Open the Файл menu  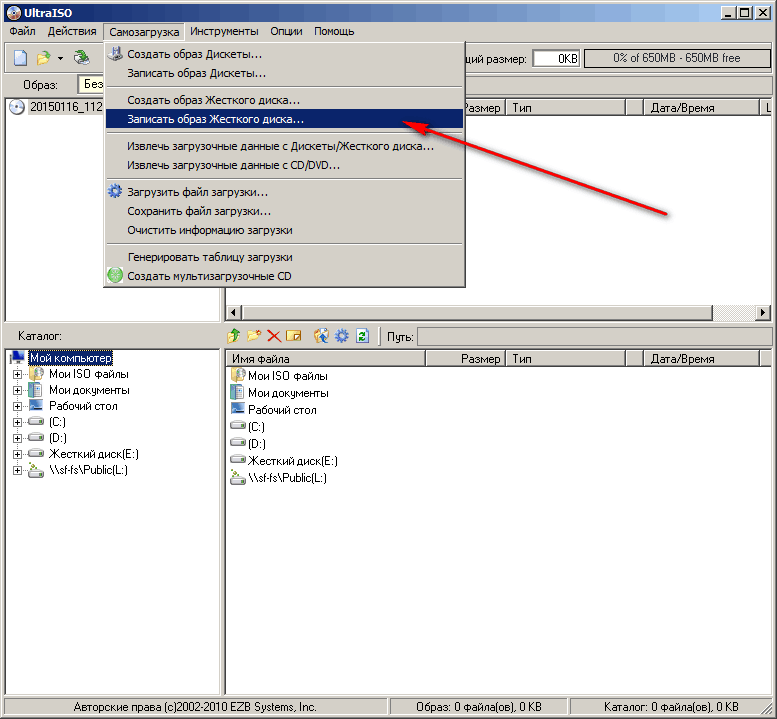point(22,31)
